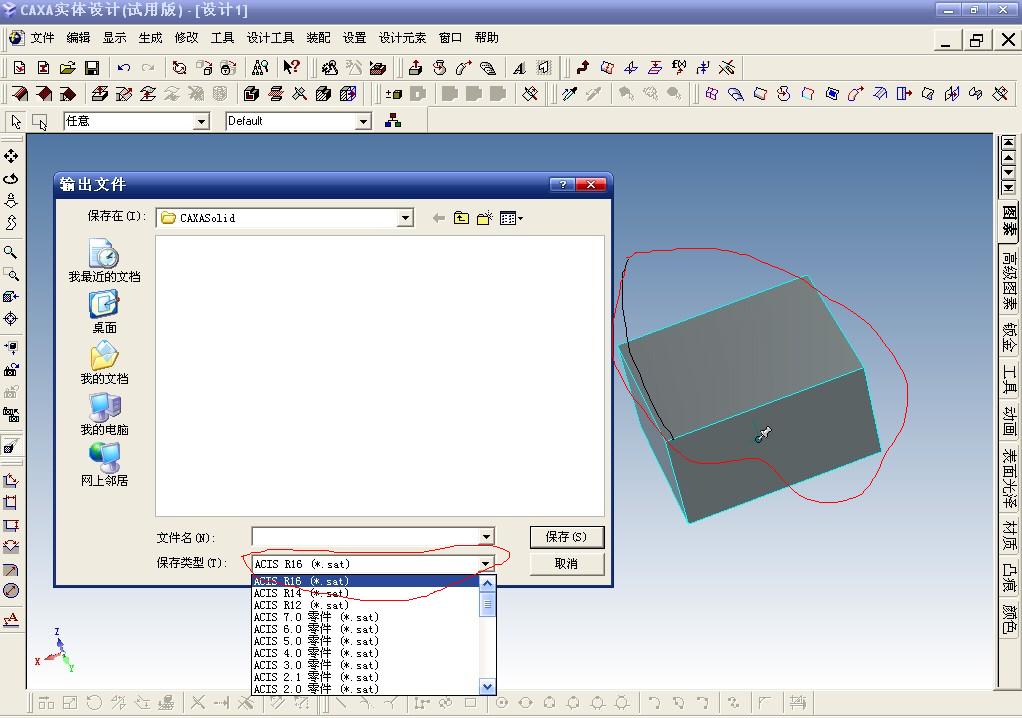1022x718 pixels.
Task: Choose ACIS 5.0 零件 (*.sat)
Action: (366, 641)
